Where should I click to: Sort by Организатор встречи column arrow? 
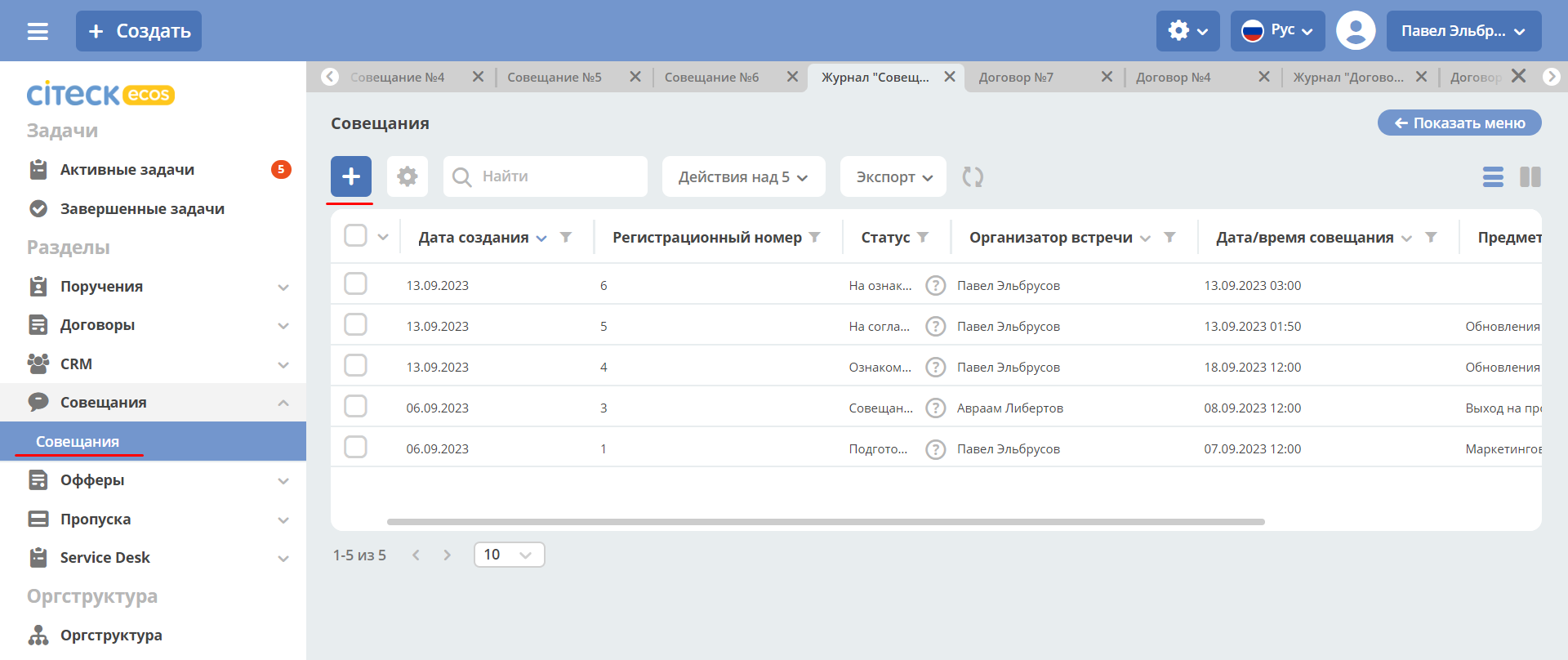pos(1145,239)
